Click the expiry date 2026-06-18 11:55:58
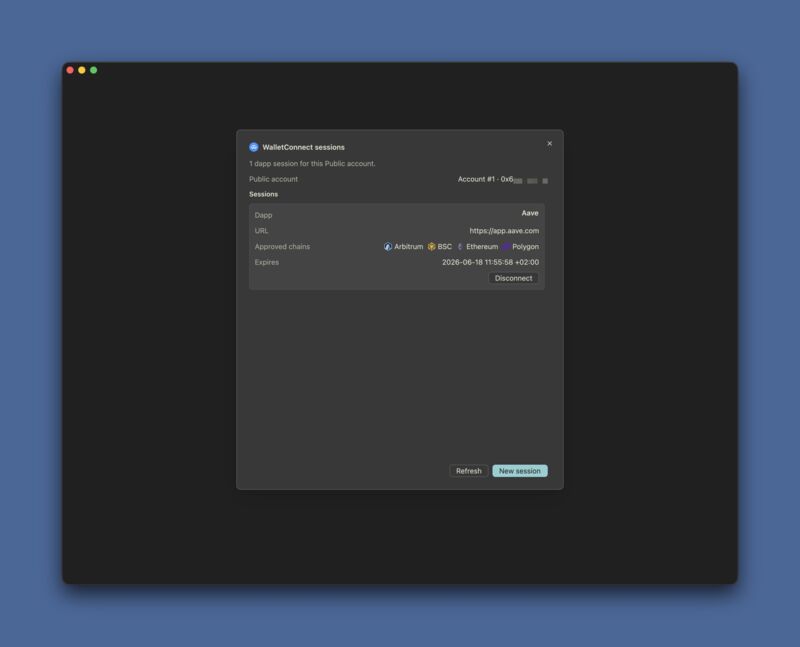Image resolution: width=800 pixels, height=647 pixels. click(490, 262)
